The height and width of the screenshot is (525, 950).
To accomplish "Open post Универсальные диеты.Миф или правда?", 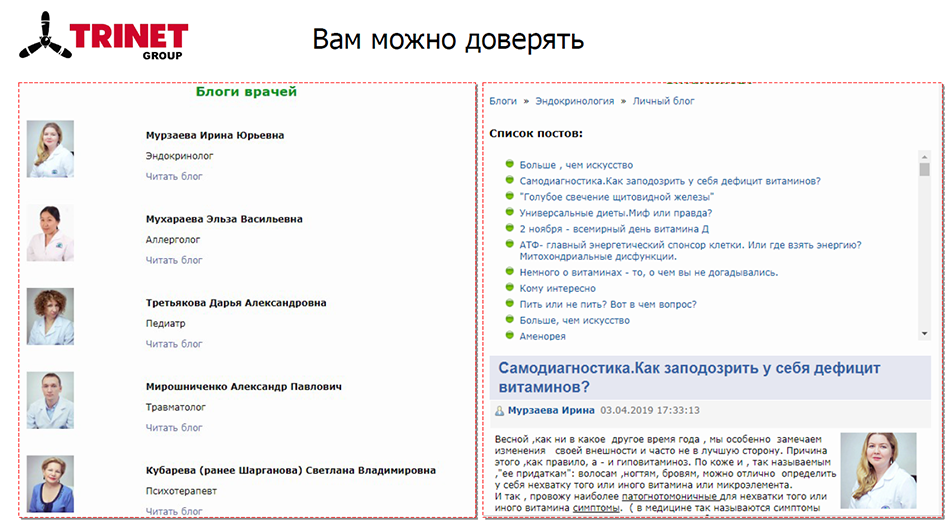I will (616, 213).
